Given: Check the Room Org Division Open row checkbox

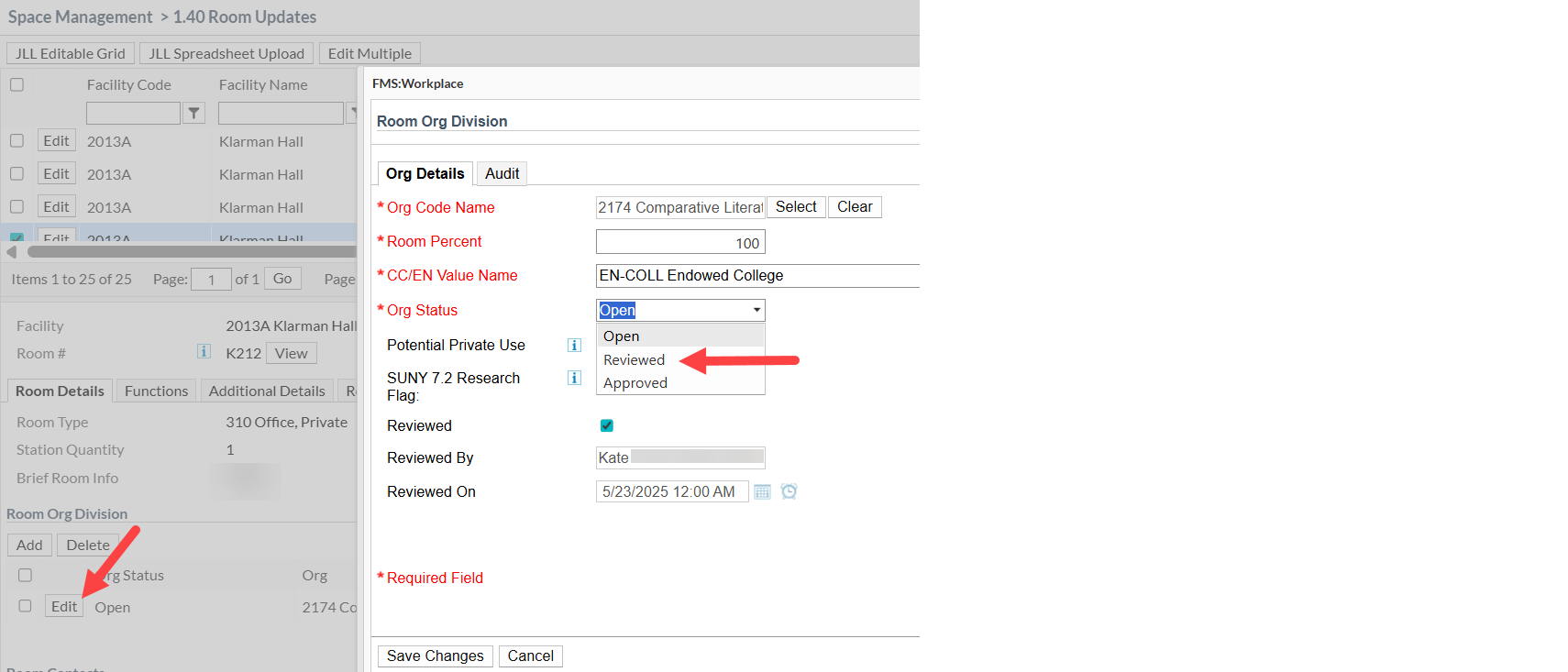Looking at the screenshot, I should tap(25, 606).
